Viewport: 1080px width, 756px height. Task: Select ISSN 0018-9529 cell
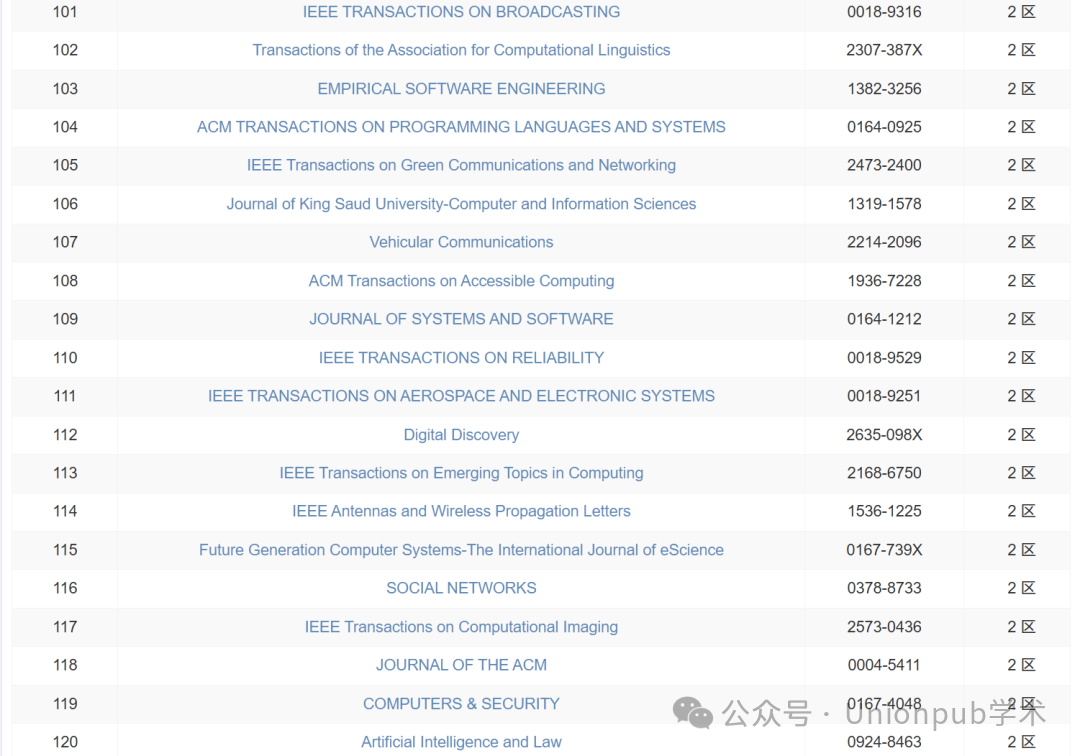[884, 358]
